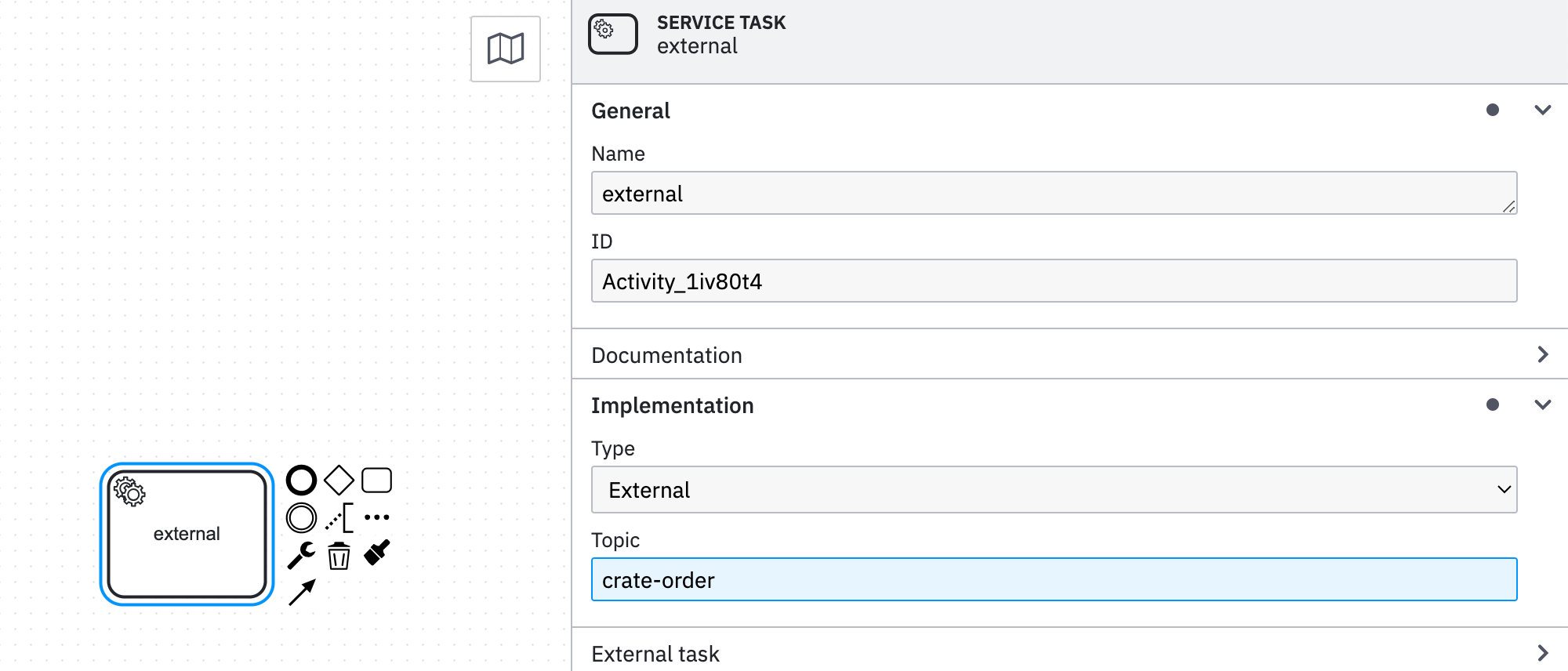Click gear icon on external task

pyautogui.click(x=129, y=491)
